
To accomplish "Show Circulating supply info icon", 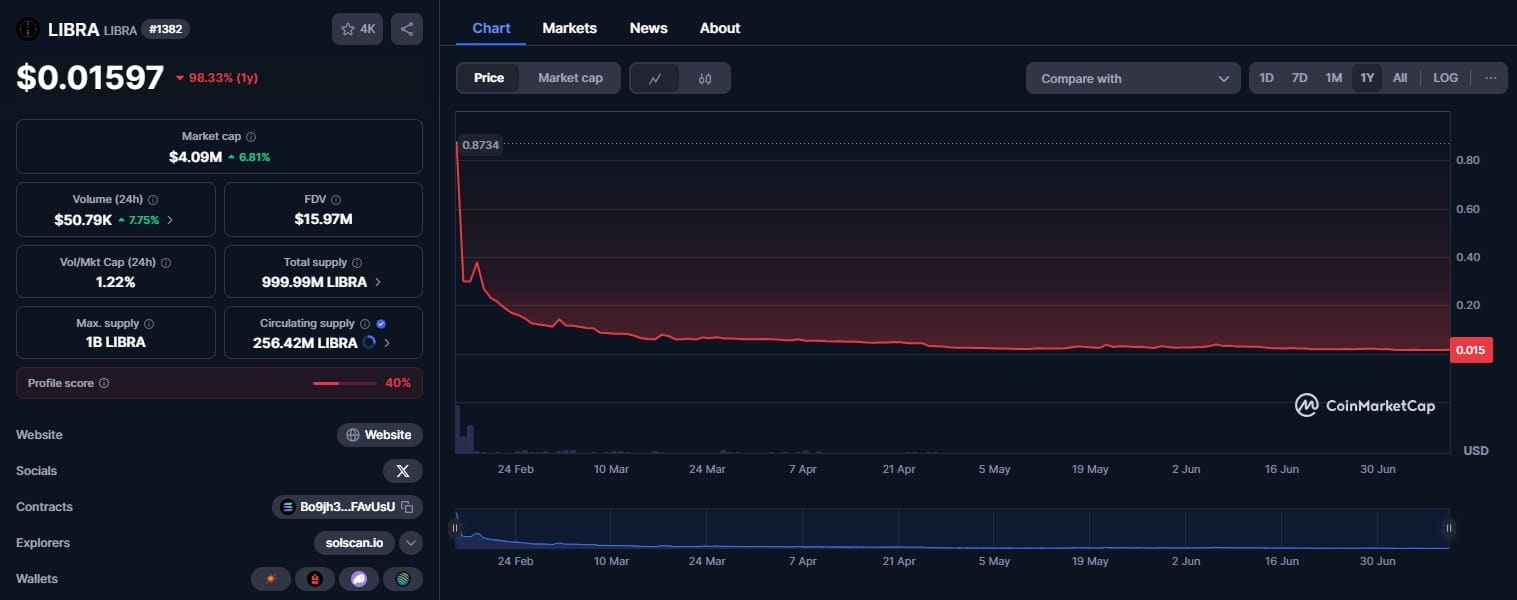I will [x=365, y=324].
